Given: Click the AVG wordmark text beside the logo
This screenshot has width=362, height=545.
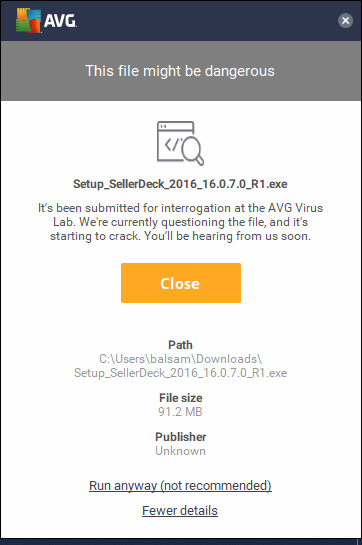Looking at the screenshot, I should 60,21.
